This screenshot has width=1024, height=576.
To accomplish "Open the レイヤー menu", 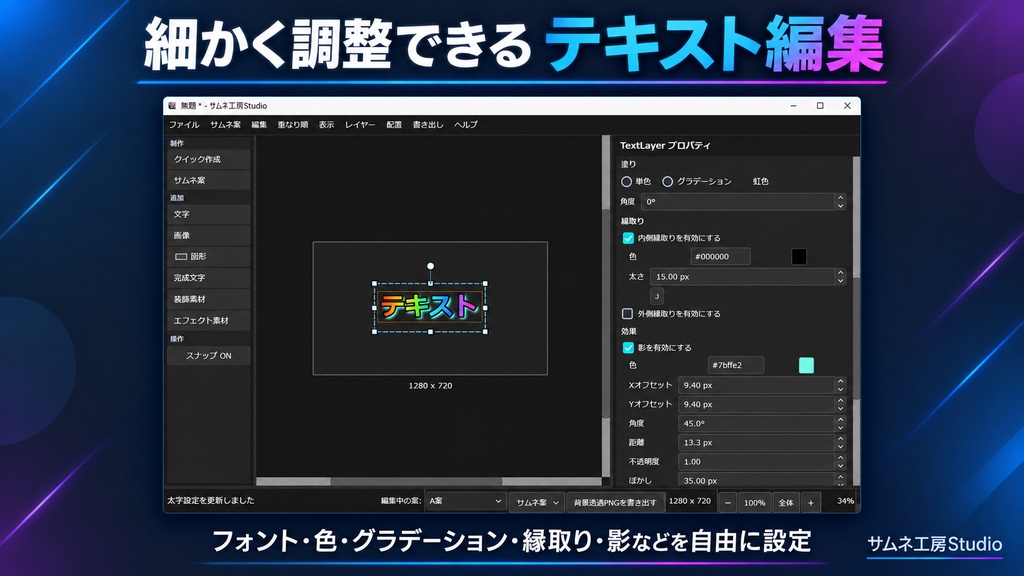I will [360, 125].
